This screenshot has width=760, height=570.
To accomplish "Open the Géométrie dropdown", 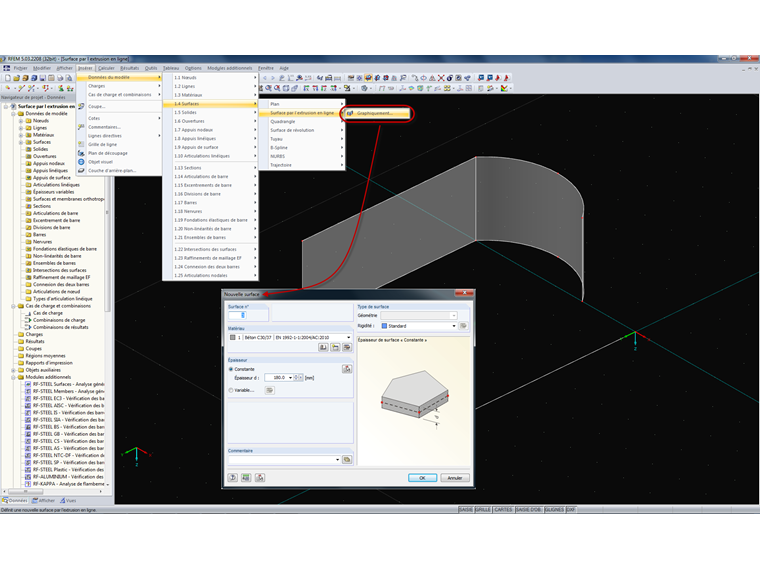I will click(x=454, y=316).
